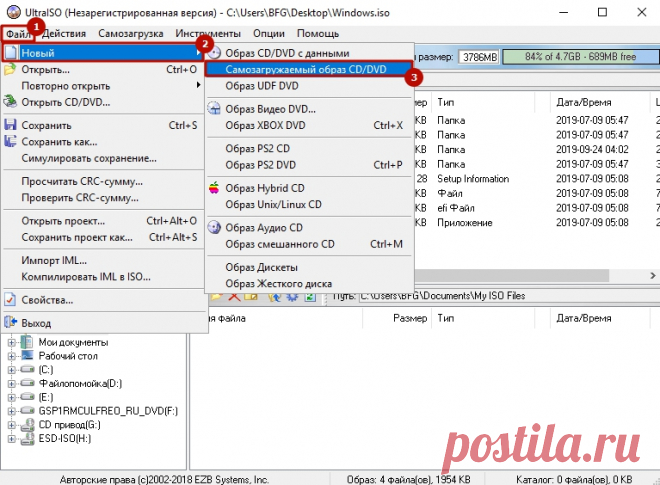Expand the (E:) drive node
The width and height of the screenshot is (660, 485).
pyautogui.click(x=12, y=397)
